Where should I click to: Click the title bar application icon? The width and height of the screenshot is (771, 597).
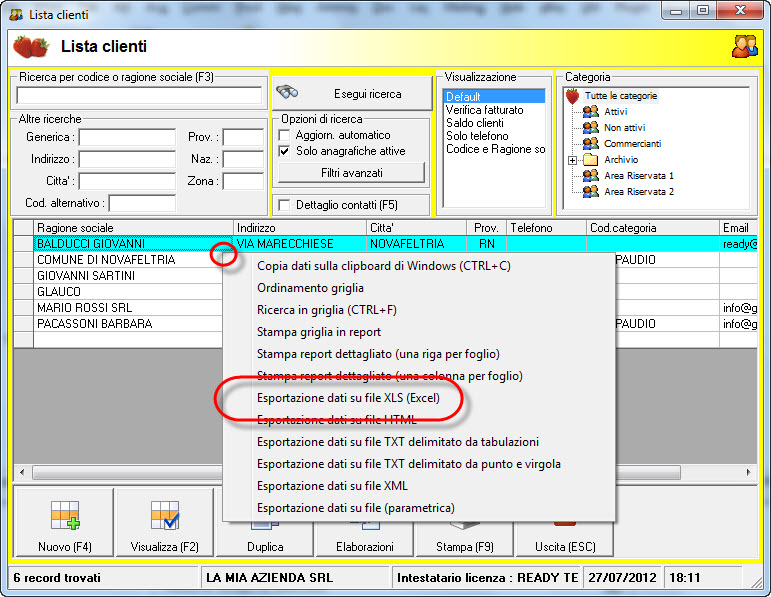16,15
